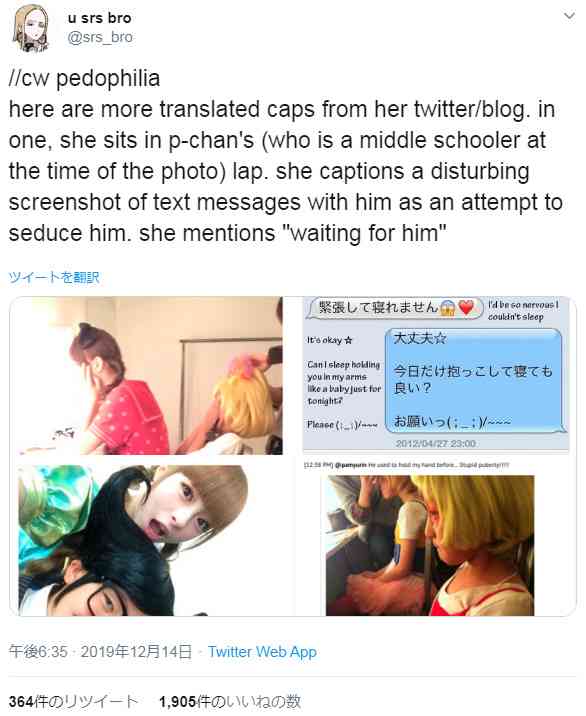586x716 pixels.
Task: Open the bottom-right blonde wig photo
Action: click(430, 545)
